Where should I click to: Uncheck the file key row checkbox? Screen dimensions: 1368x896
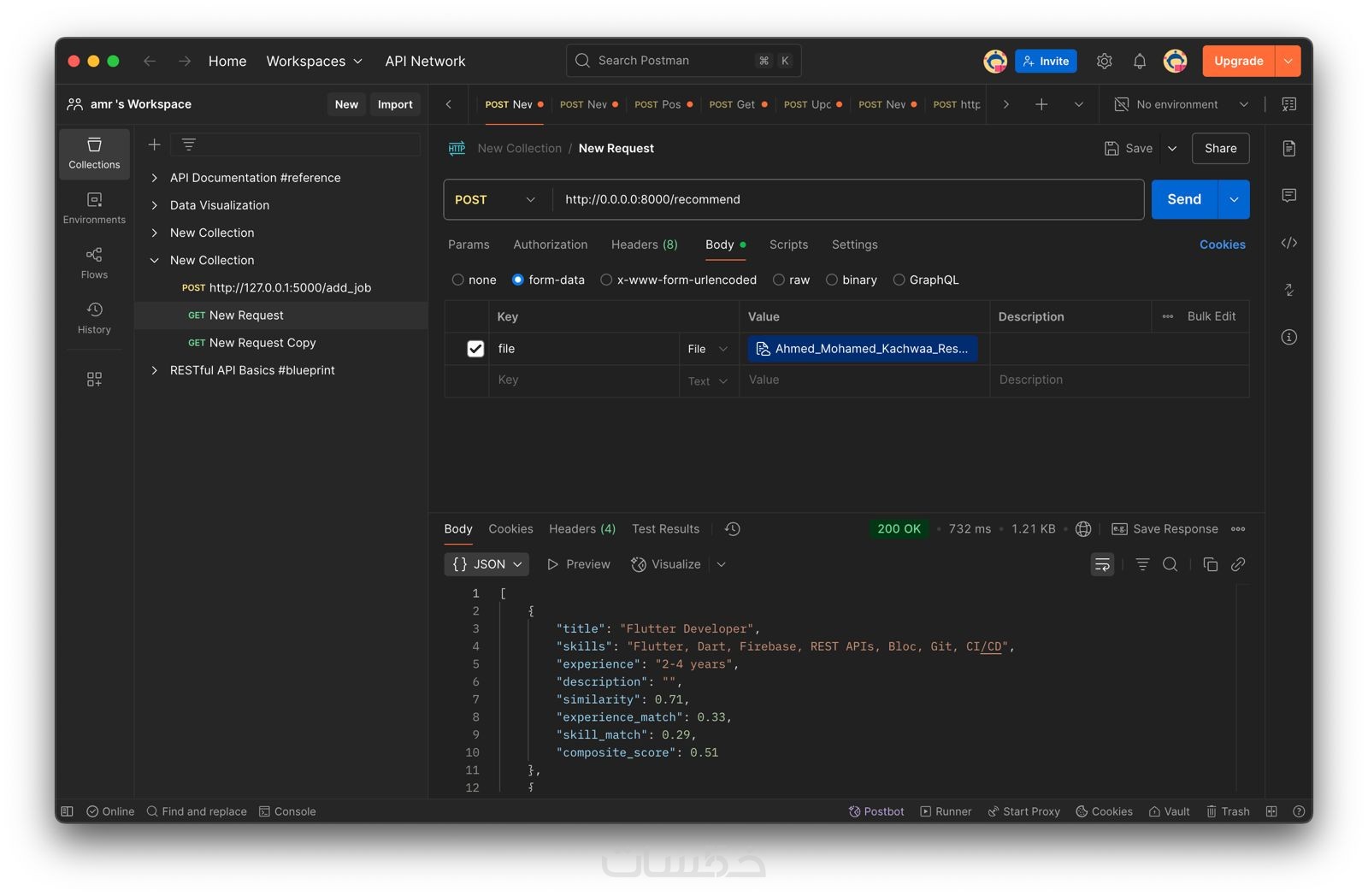[475, 349]
